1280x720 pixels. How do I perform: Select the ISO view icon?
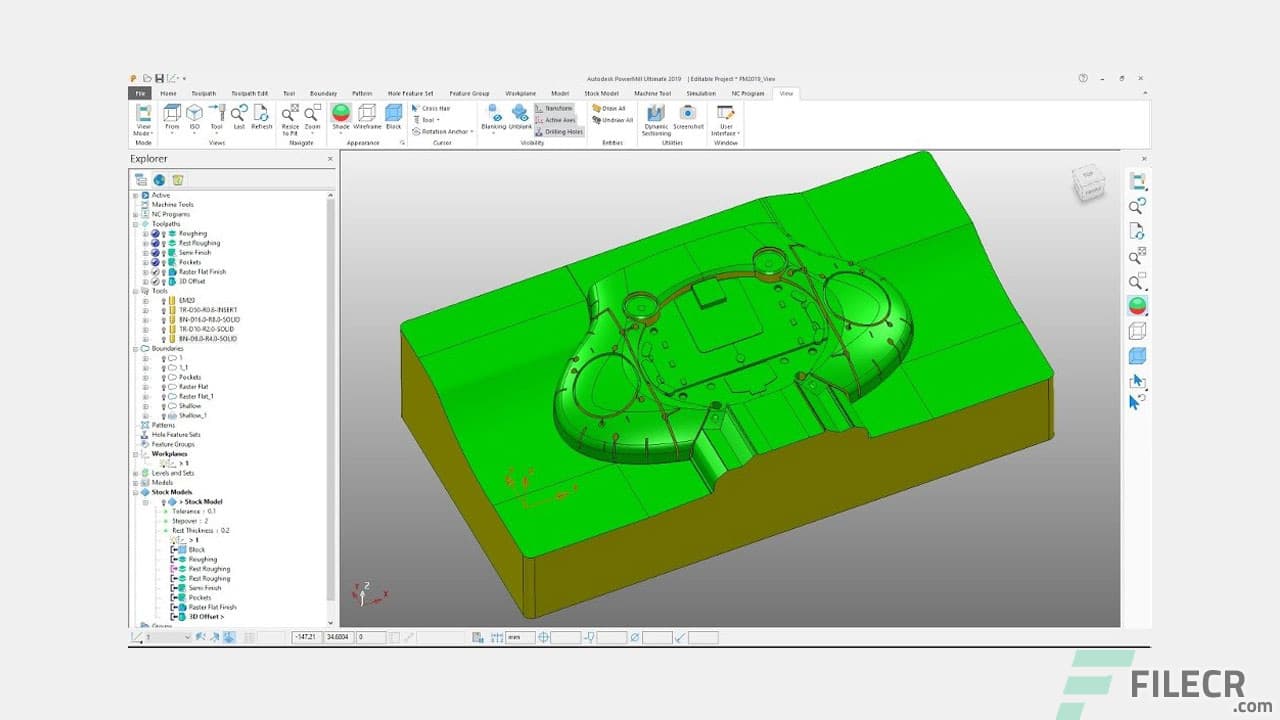(194, 114)
